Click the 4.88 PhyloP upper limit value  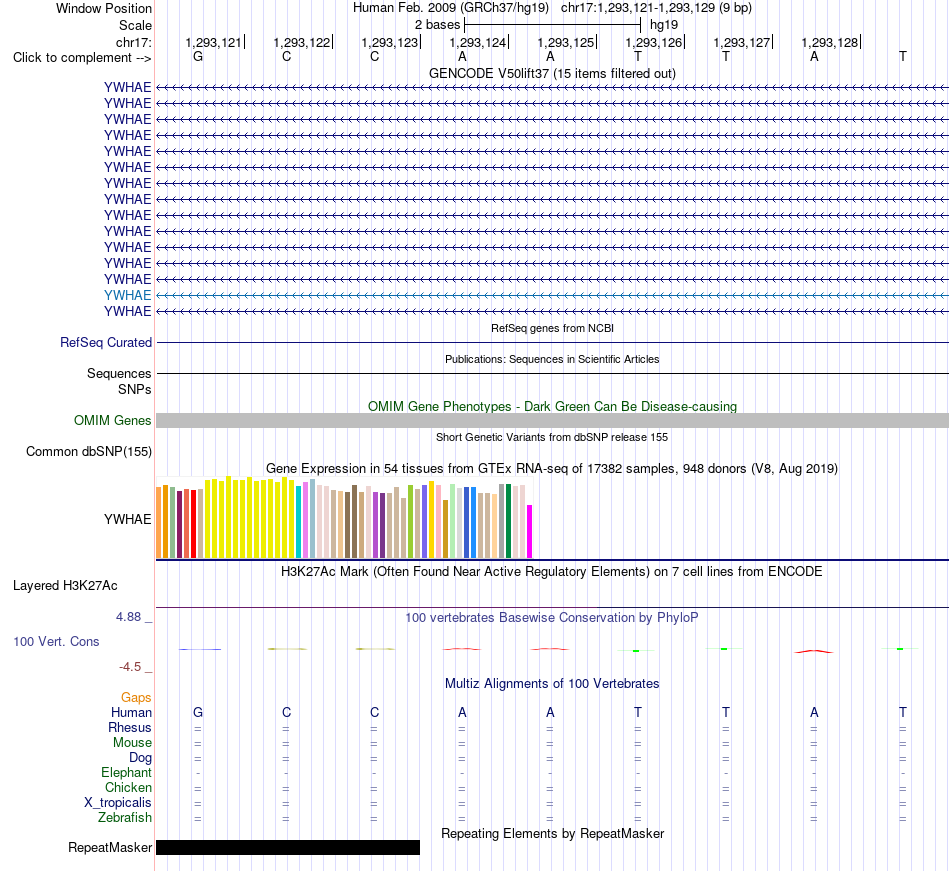coord(128,617)
